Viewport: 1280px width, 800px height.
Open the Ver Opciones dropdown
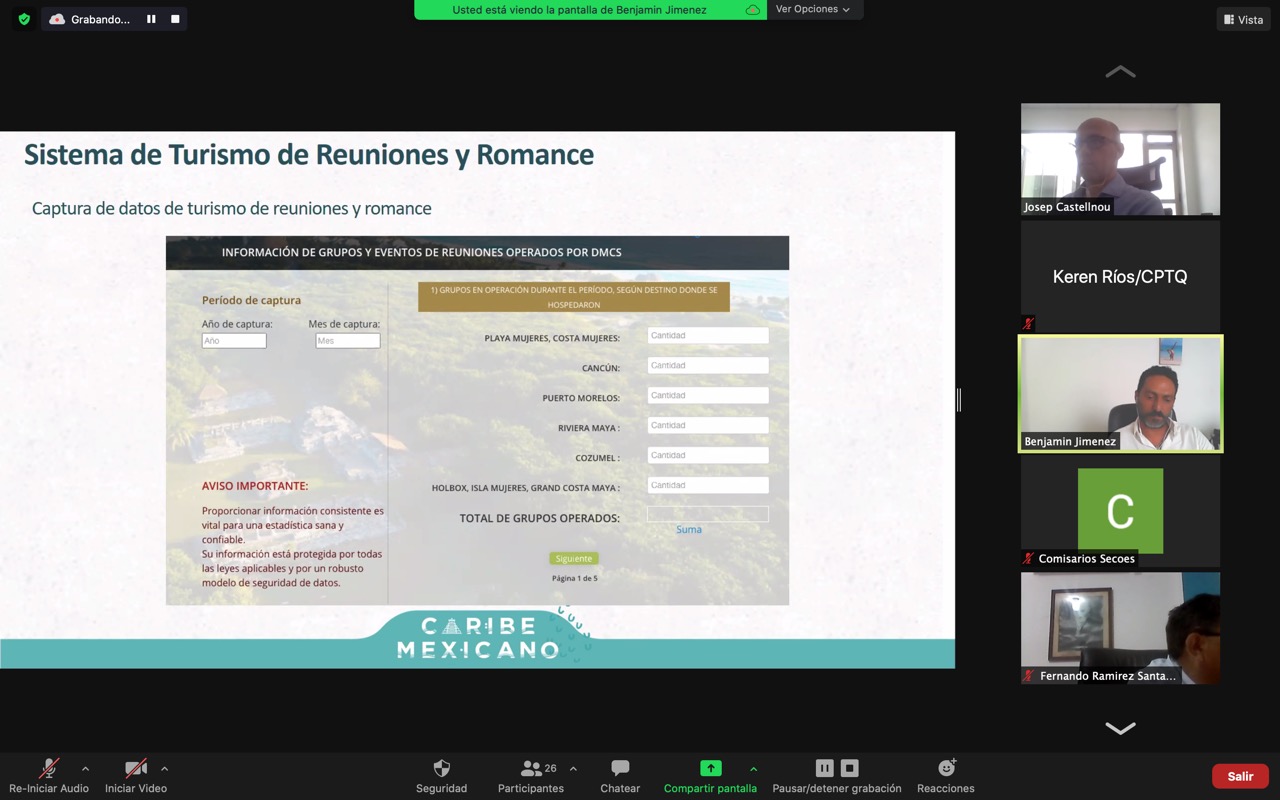(x=813, y=9)
